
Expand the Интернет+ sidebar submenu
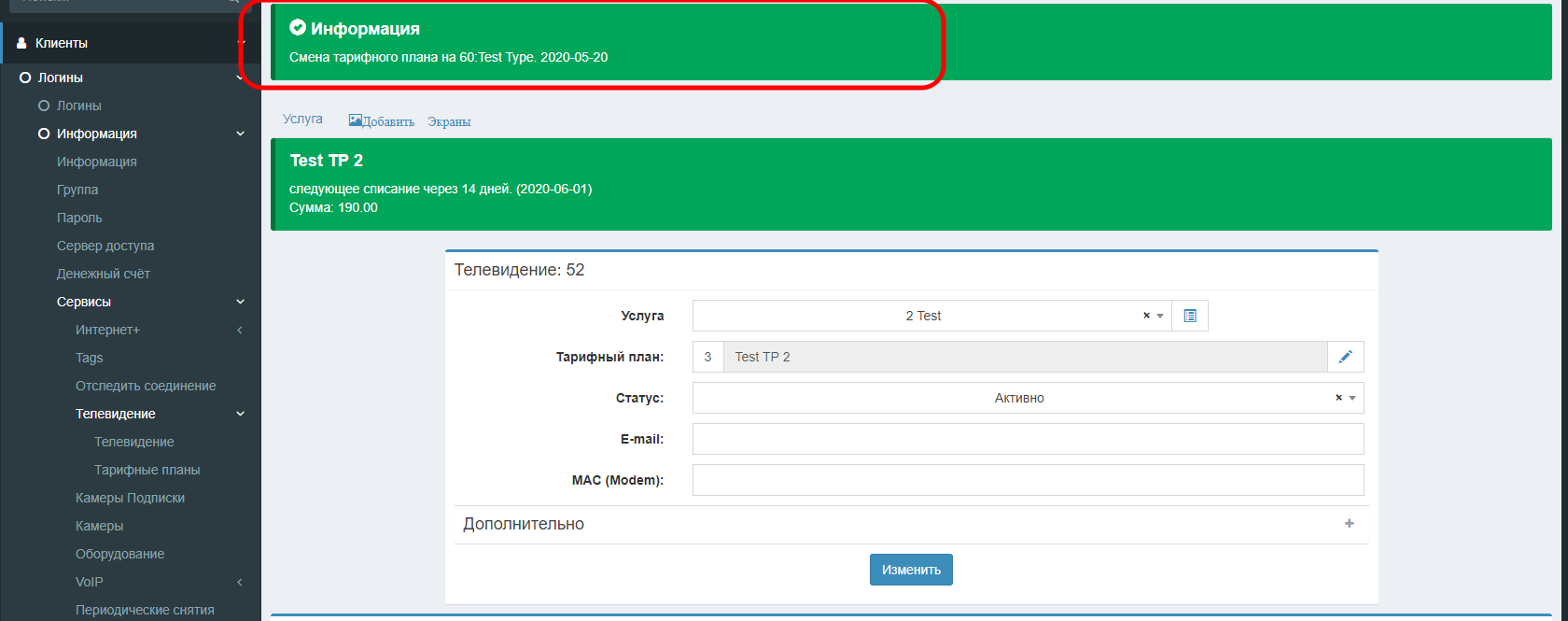(x=240, y=330)
